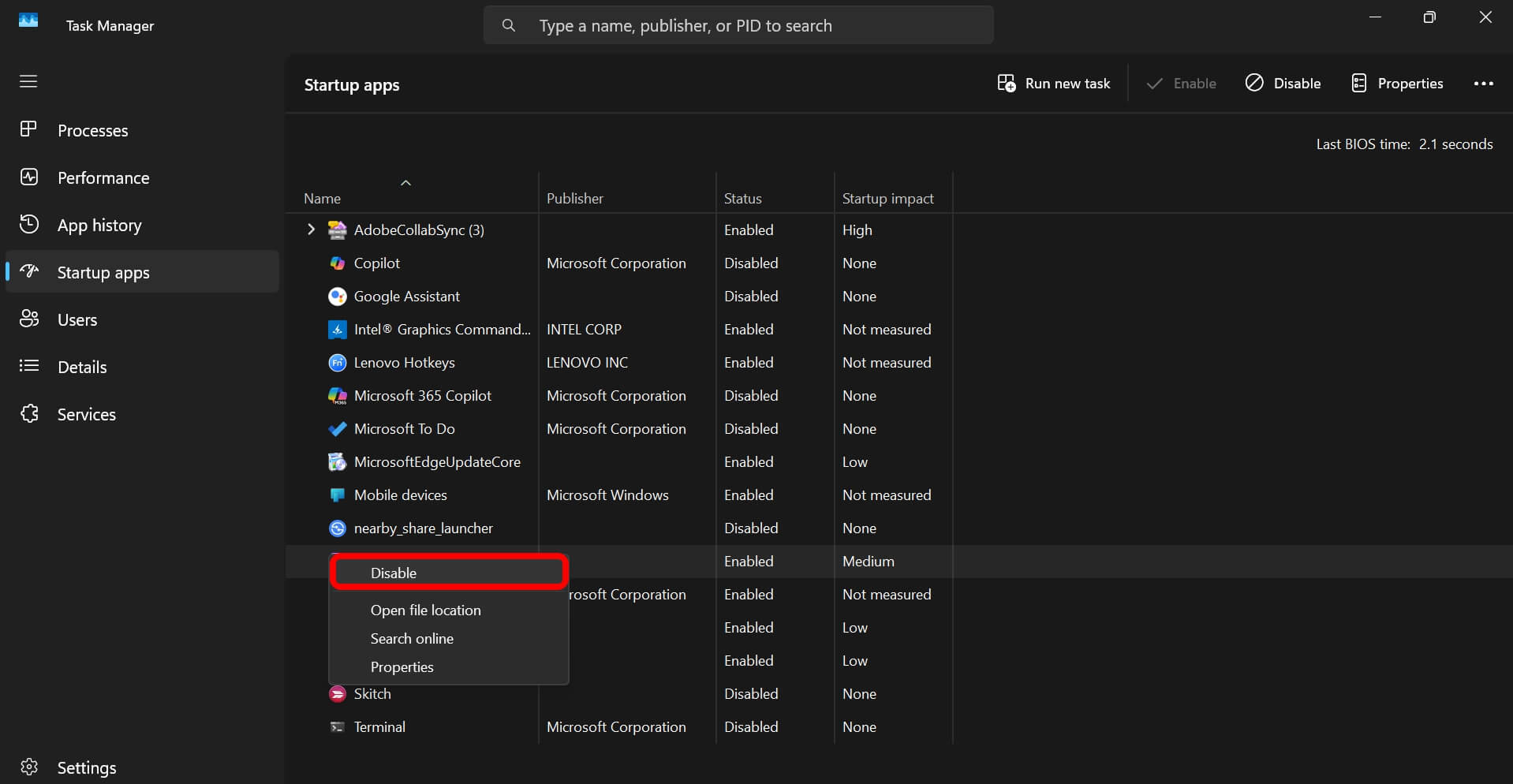Expand the AdobeCollabSync group
Image resolution: width=1513 pixels, height=784 pixels.
[310, 230]
